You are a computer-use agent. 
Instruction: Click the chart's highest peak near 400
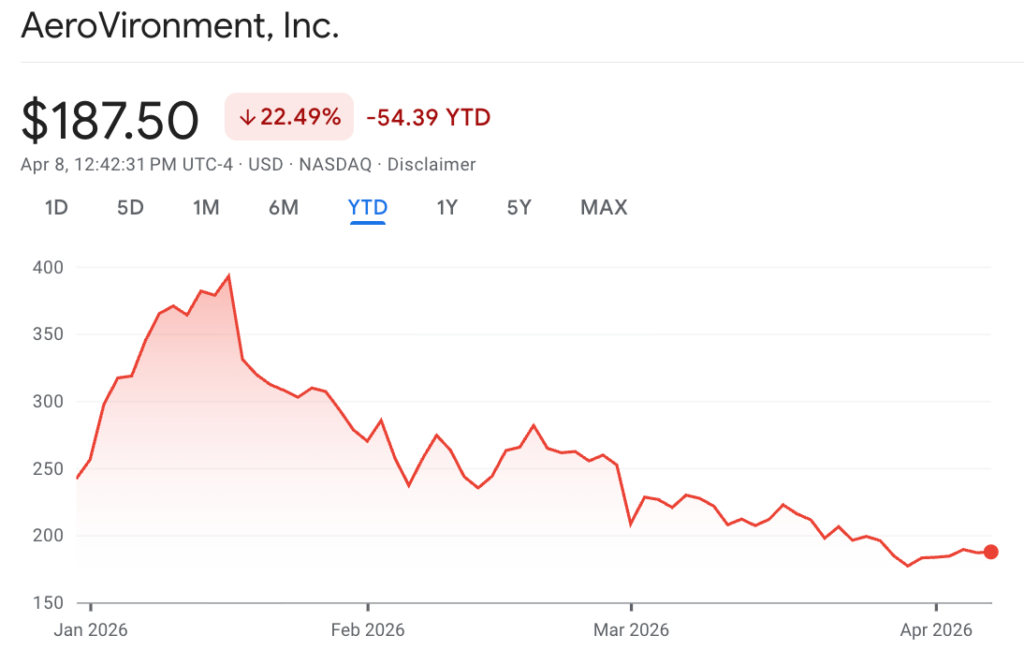click(229, 277)
